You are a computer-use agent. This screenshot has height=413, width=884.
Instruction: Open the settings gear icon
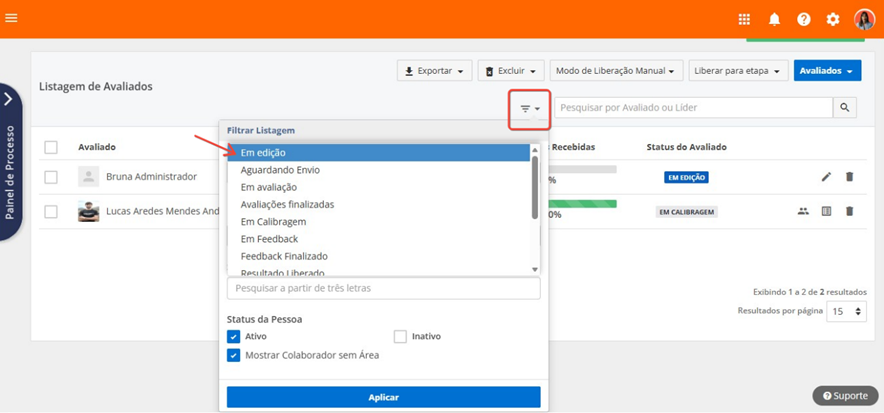click(x=833, y=19)
